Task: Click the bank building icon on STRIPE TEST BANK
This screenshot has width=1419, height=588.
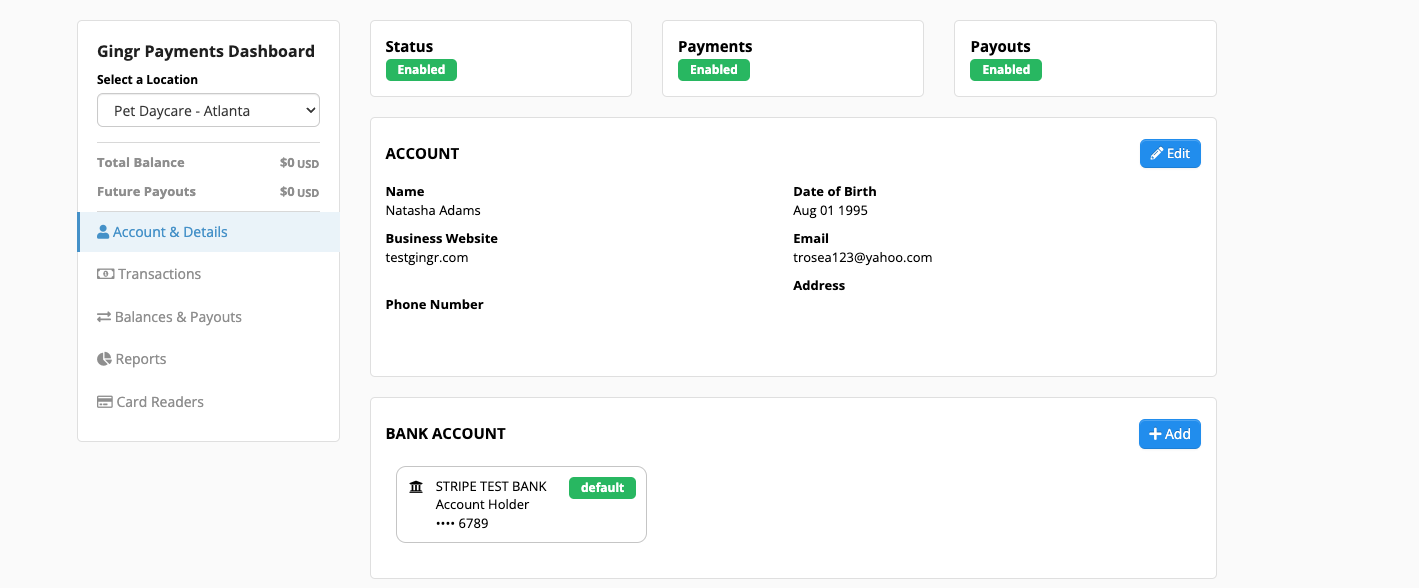Action: [x=416, y=487]
